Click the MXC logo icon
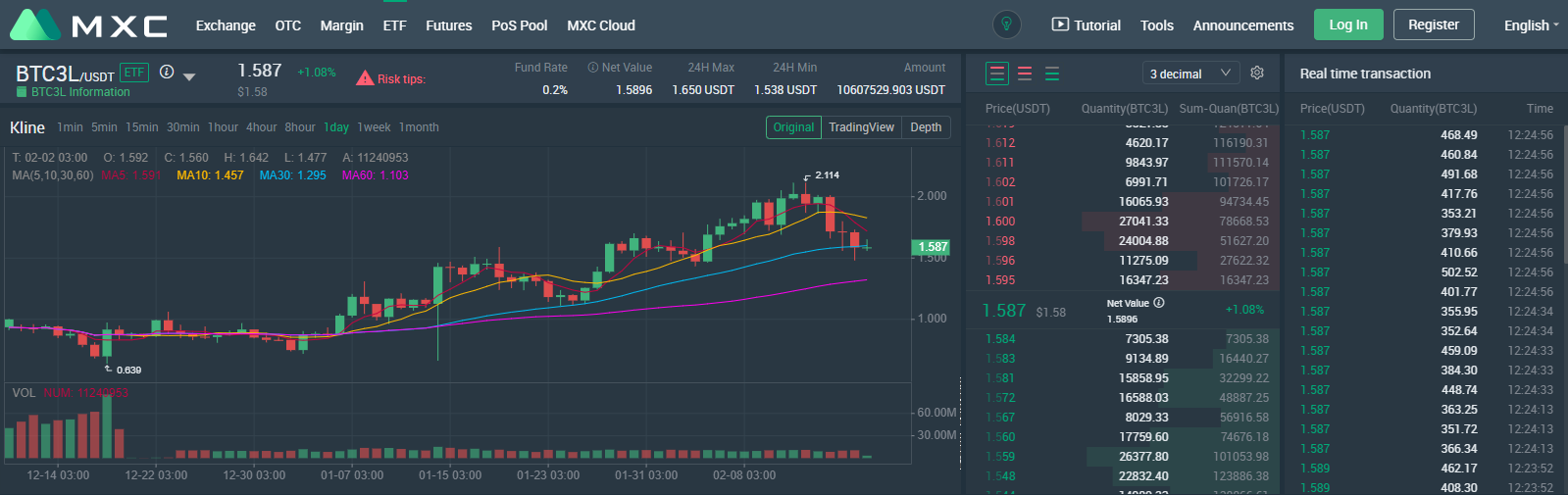 point(35,25)
